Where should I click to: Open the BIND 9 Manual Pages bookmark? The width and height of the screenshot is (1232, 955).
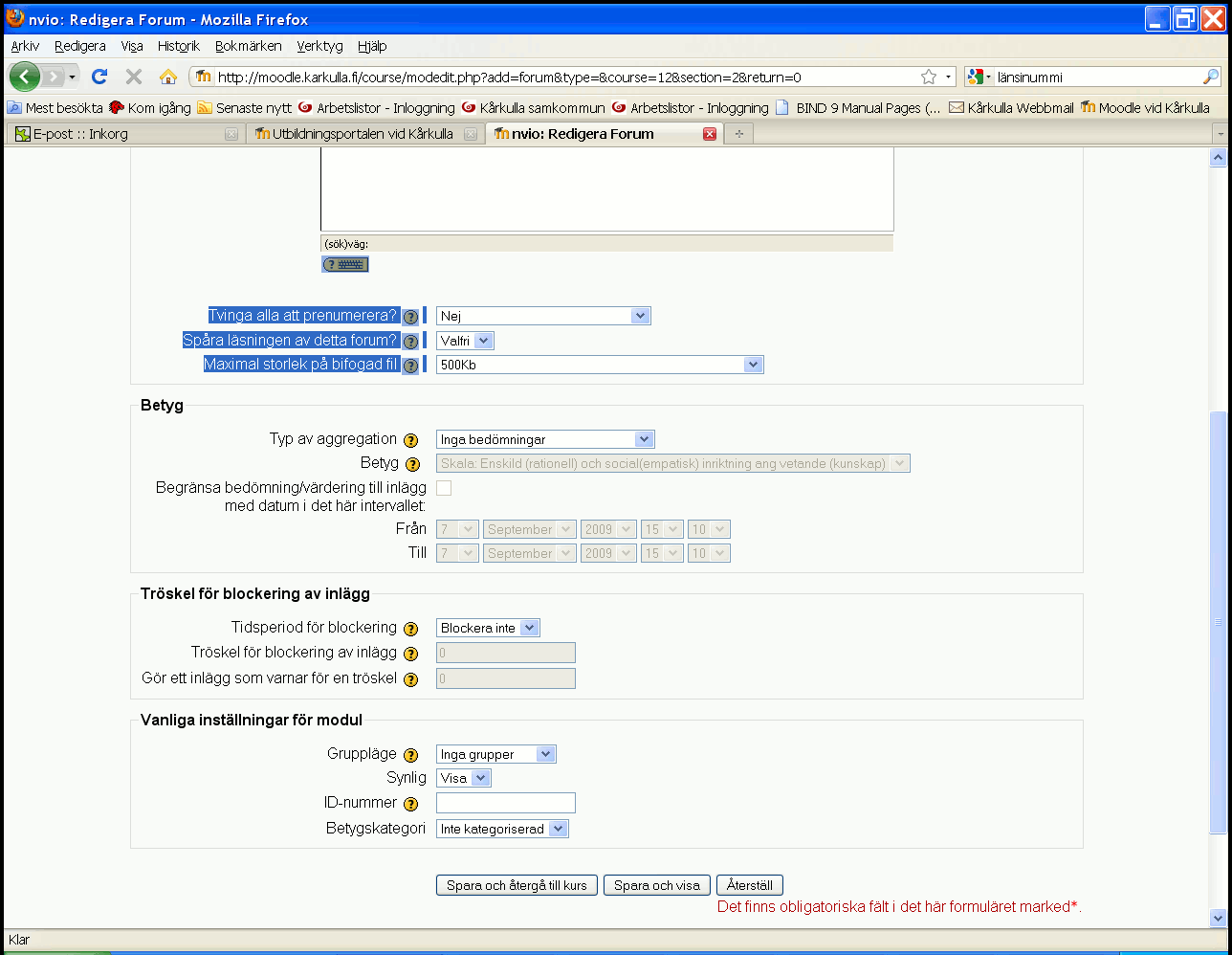click(x=858, y=108)
